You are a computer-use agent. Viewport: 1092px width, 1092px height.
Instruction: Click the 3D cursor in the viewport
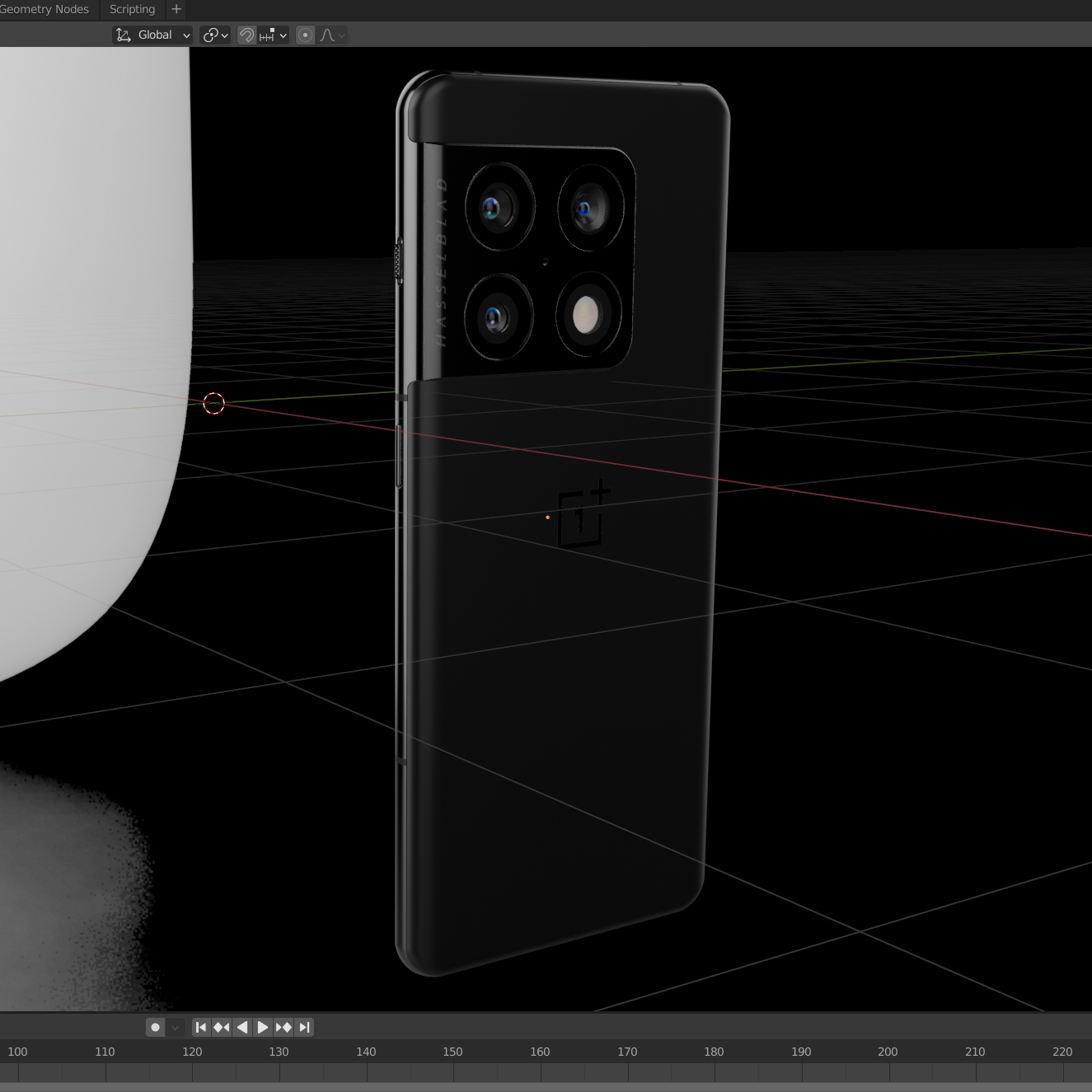[x=213, y=403]
